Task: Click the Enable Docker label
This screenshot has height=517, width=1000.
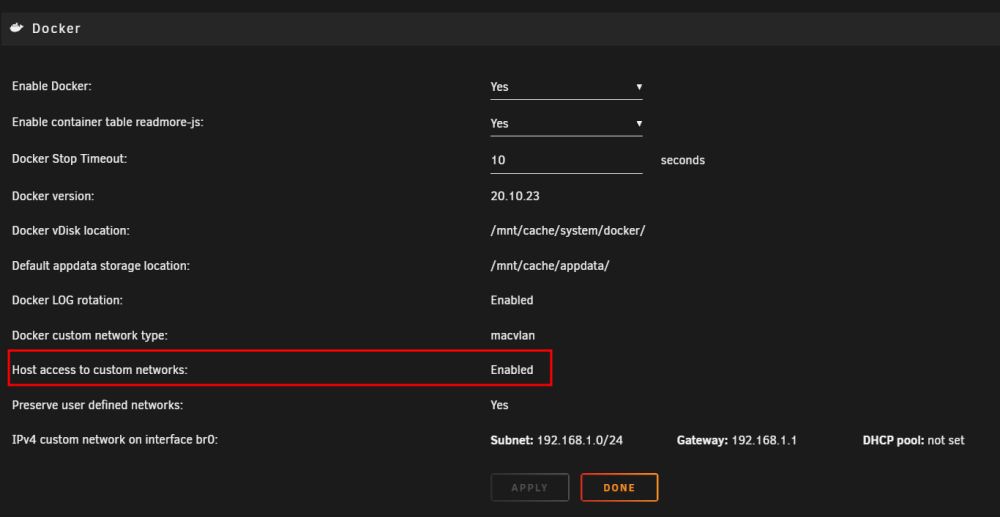Action: coord(52,86)
